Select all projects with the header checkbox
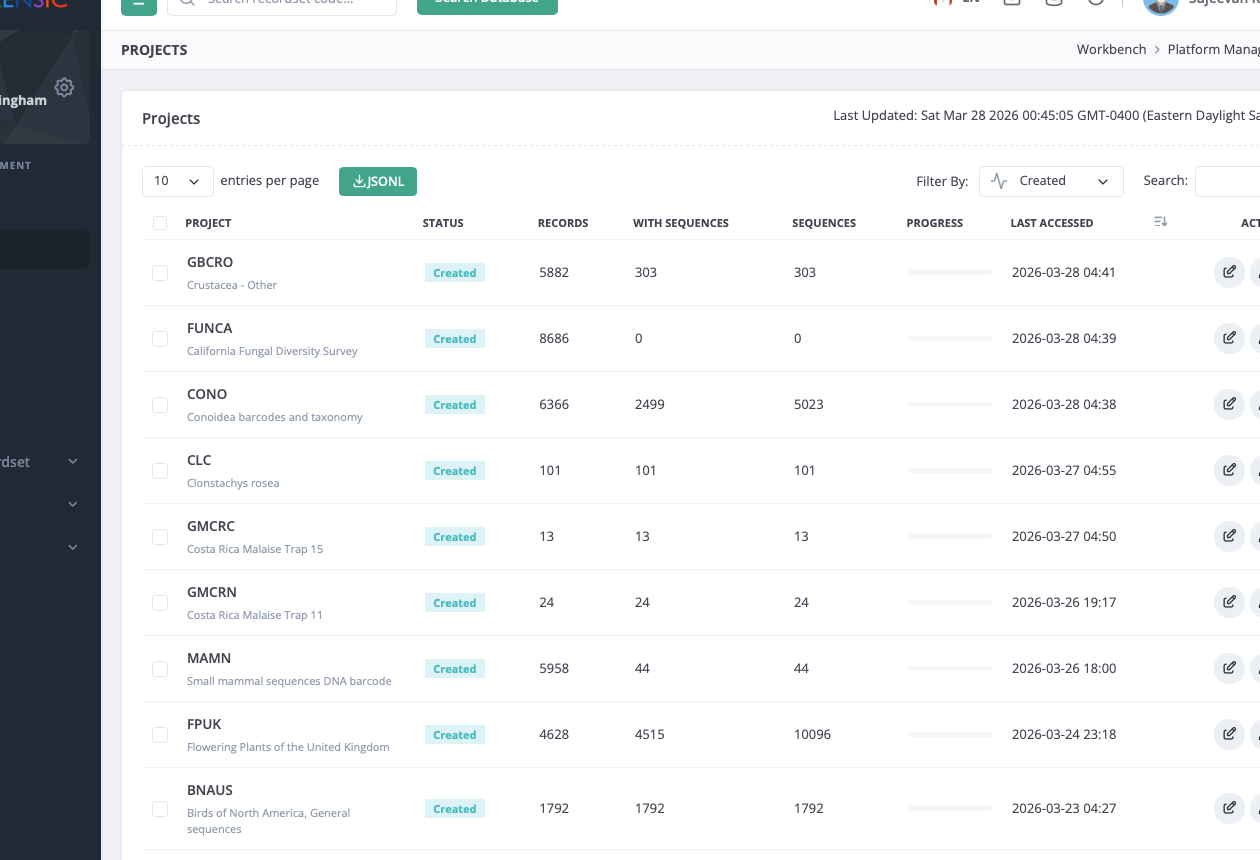 click(160, 223)
